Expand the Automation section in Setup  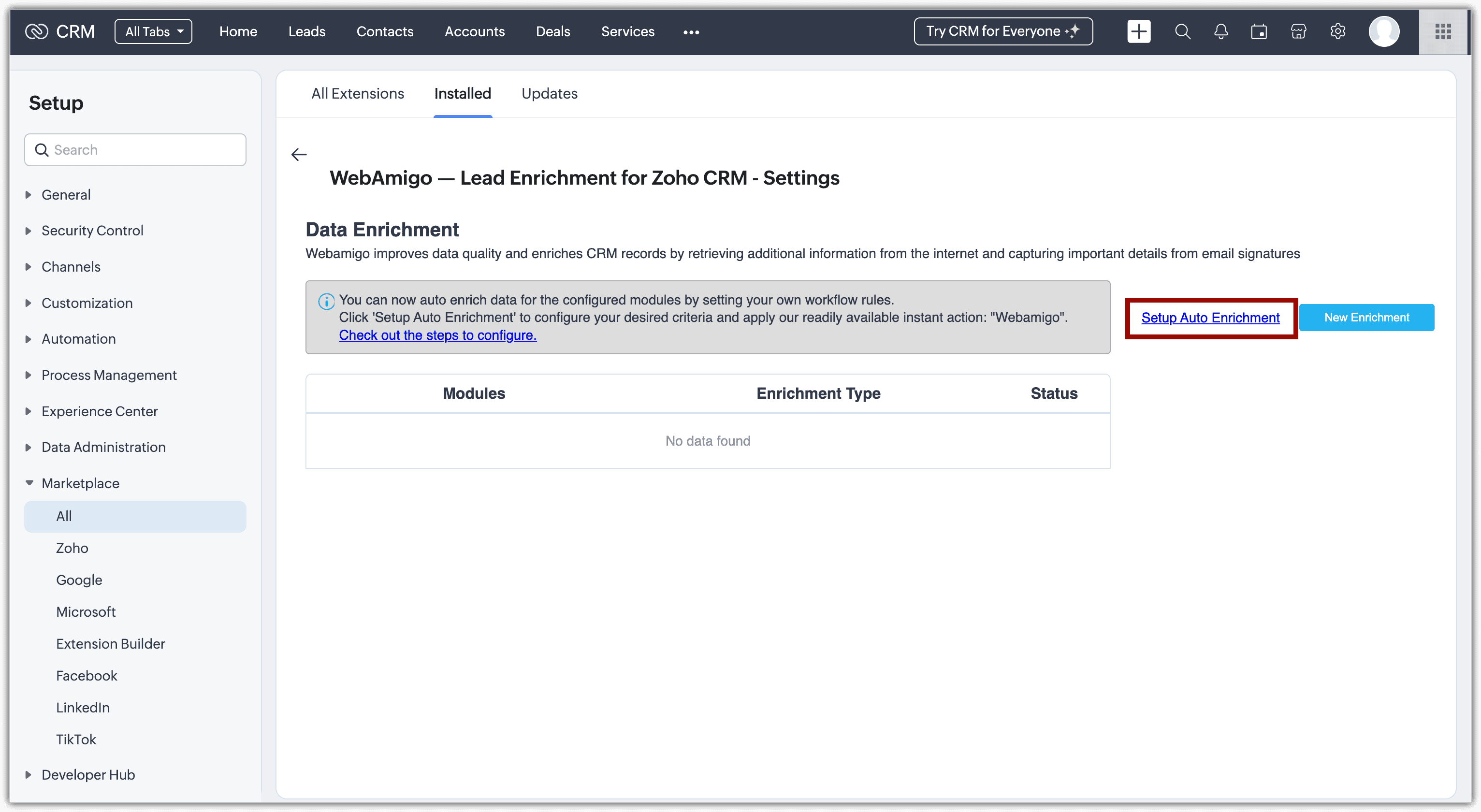pyautogui.click(x=79, y=339)
